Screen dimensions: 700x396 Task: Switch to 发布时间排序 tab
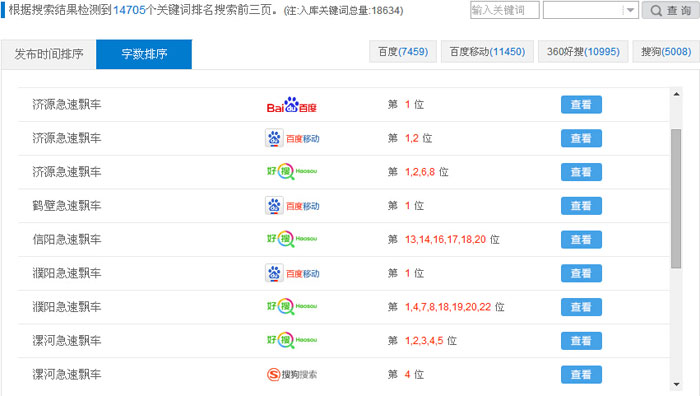point(49,54)
